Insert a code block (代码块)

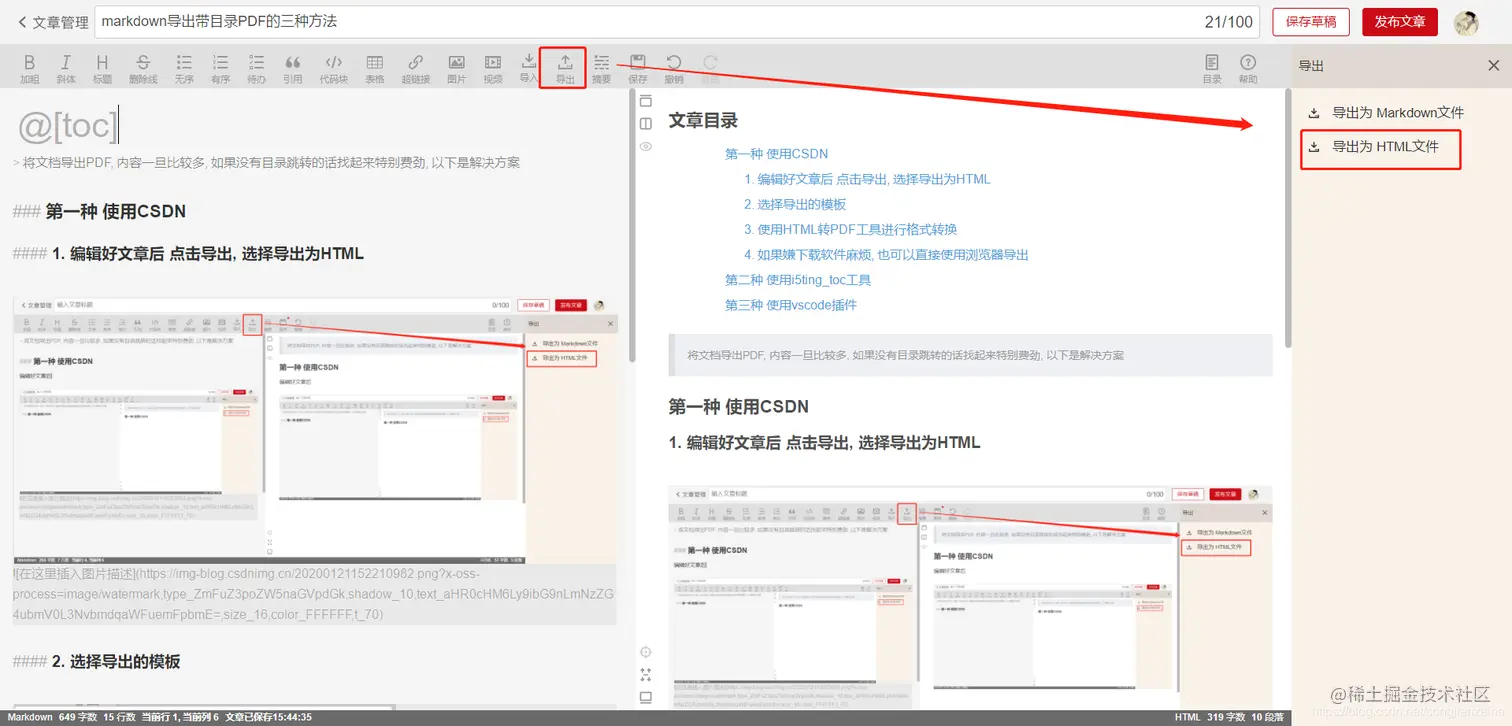tap(333, 67)
